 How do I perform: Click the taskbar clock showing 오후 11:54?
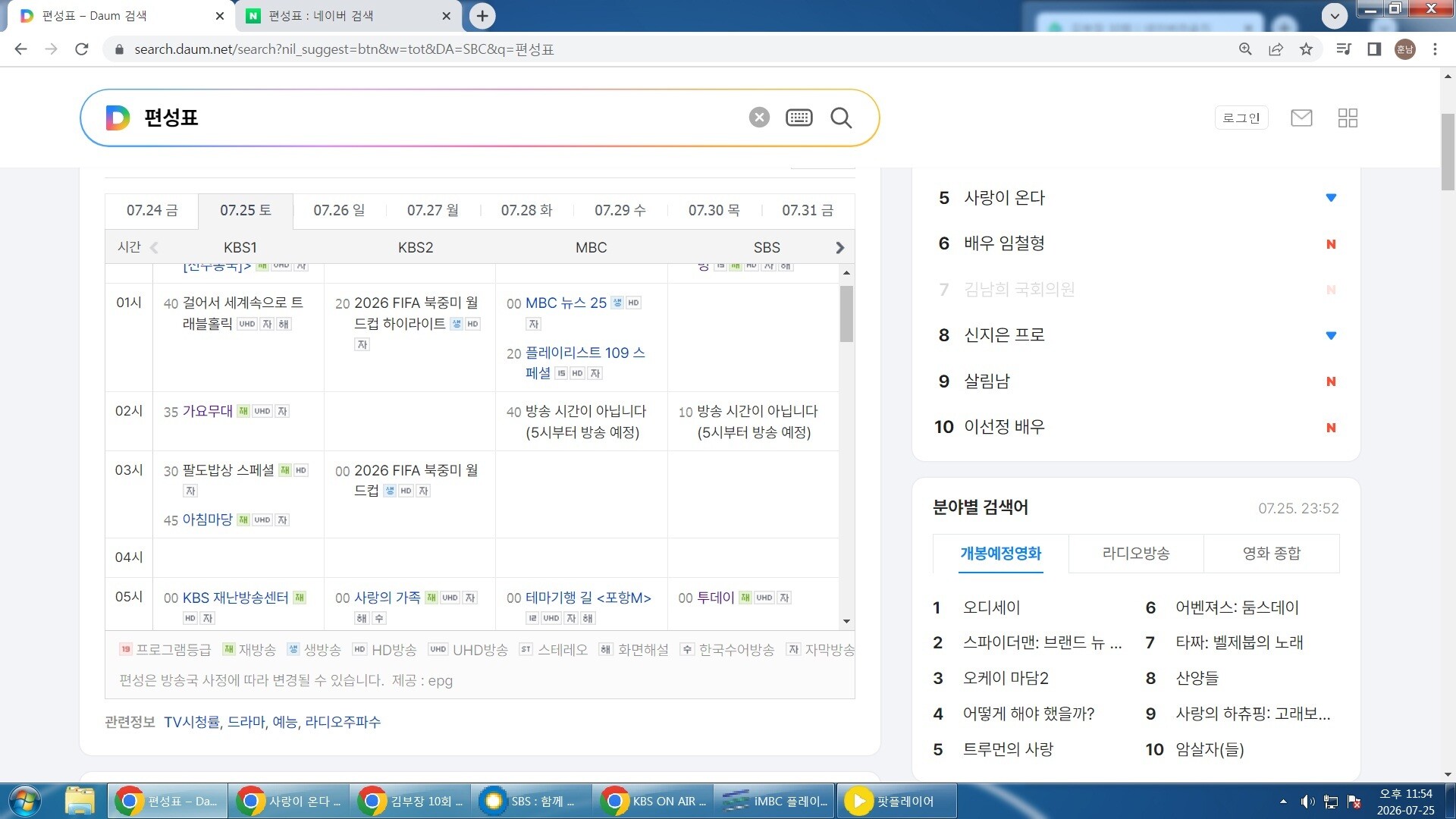1405,802
